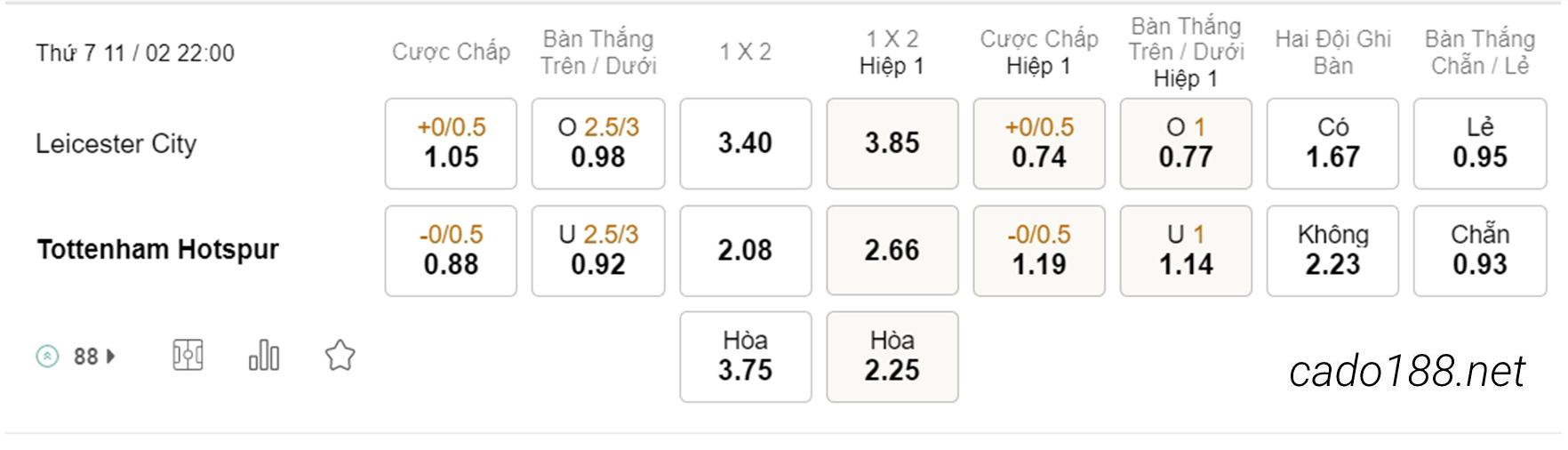Choose first-half draw Hòa at 2.25
This screenshot has width=1568, height=450.
892,357
